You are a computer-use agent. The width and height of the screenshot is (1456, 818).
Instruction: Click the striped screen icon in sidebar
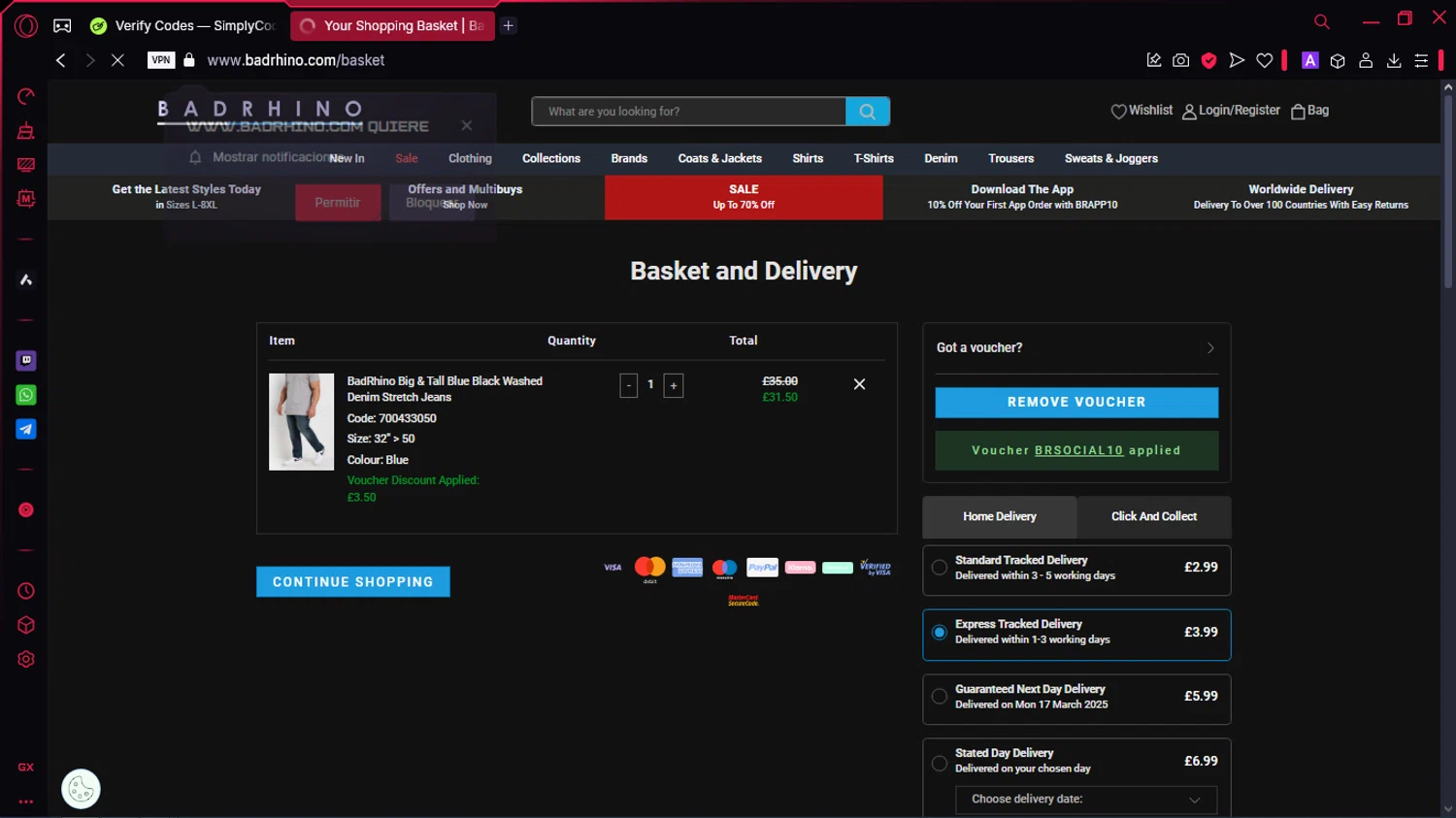(26, 165)
